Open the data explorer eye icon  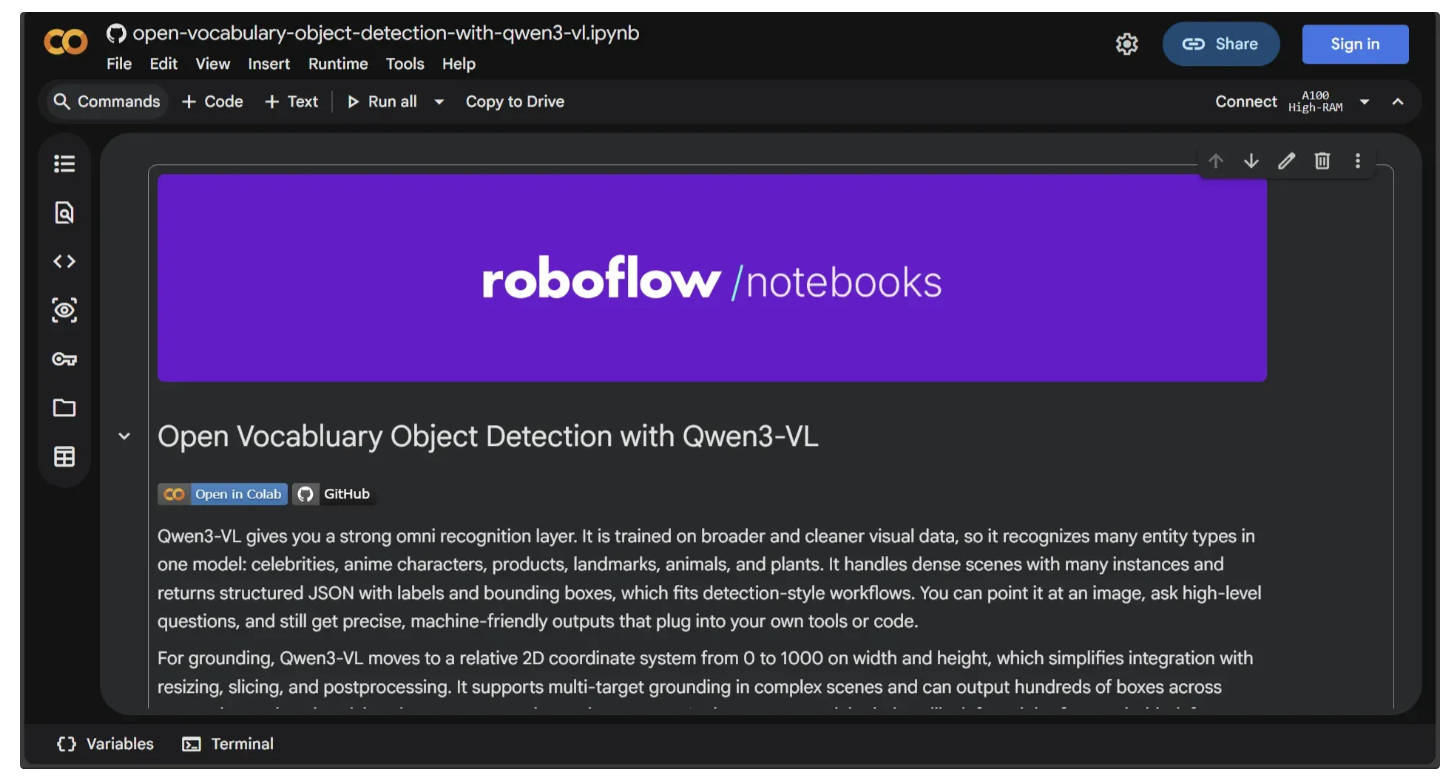pyautogui.click(x=64, y=310)
